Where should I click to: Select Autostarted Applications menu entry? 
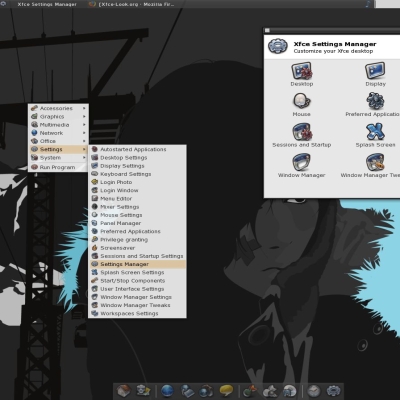click(138, 149)
